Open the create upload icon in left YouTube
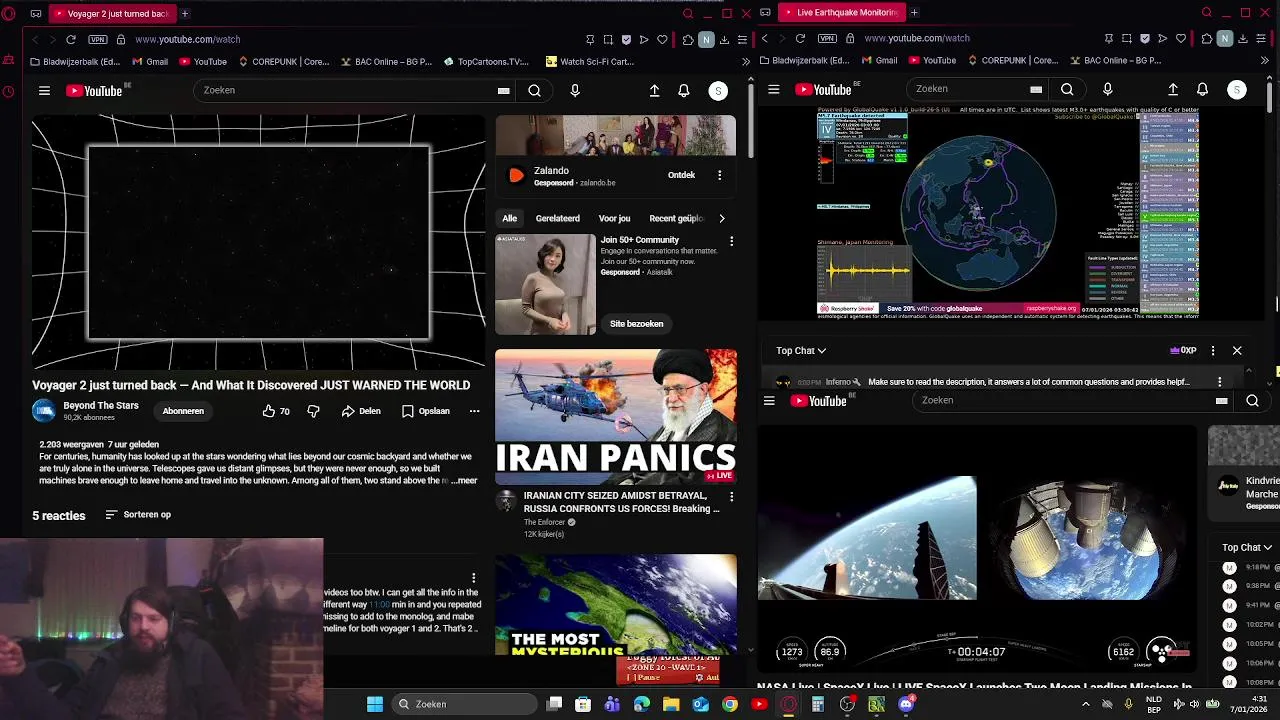 pos(654,91)
